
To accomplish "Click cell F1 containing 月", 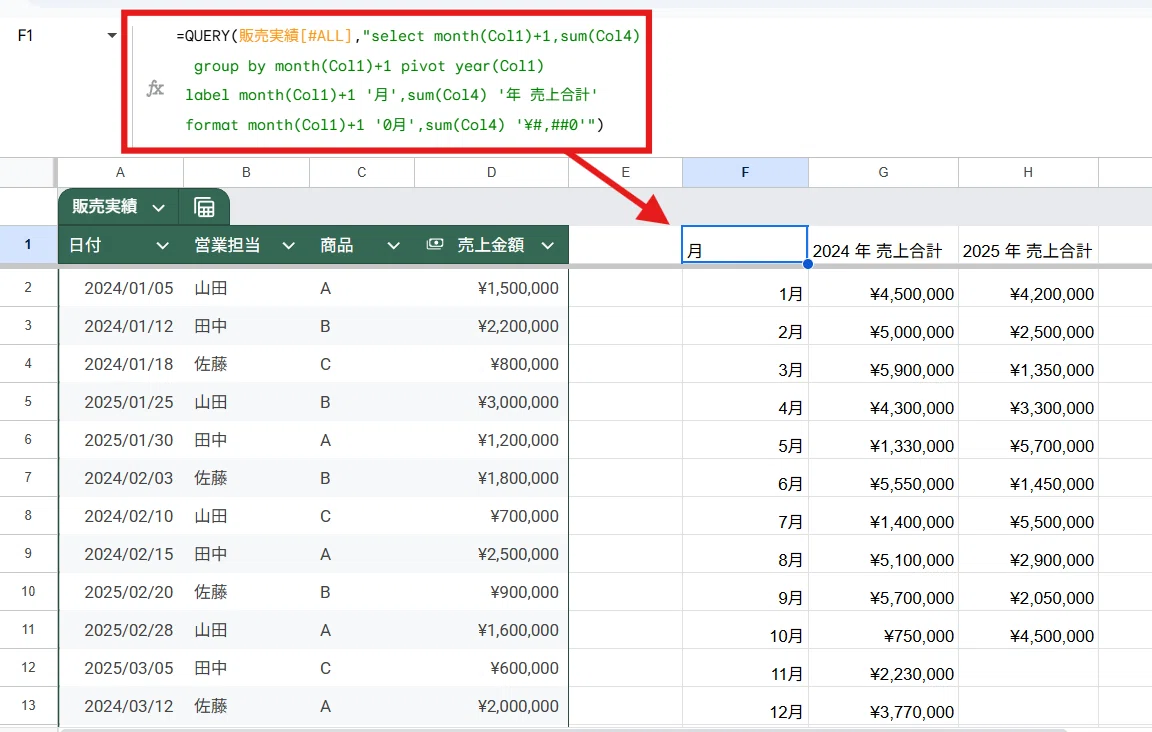I will tap(745, 245).
